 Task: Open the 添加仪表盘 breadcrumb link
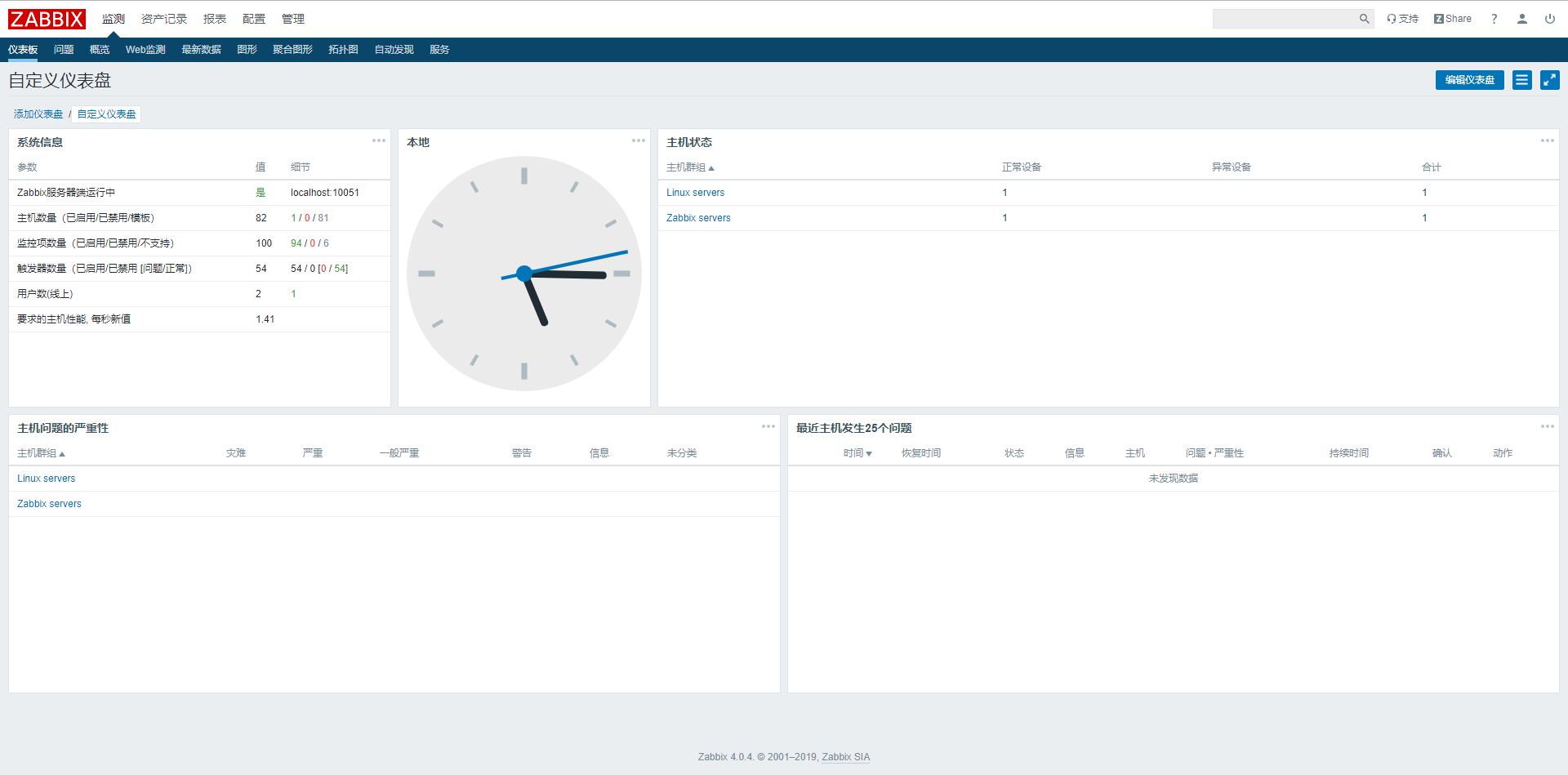[x=38, y=114]
